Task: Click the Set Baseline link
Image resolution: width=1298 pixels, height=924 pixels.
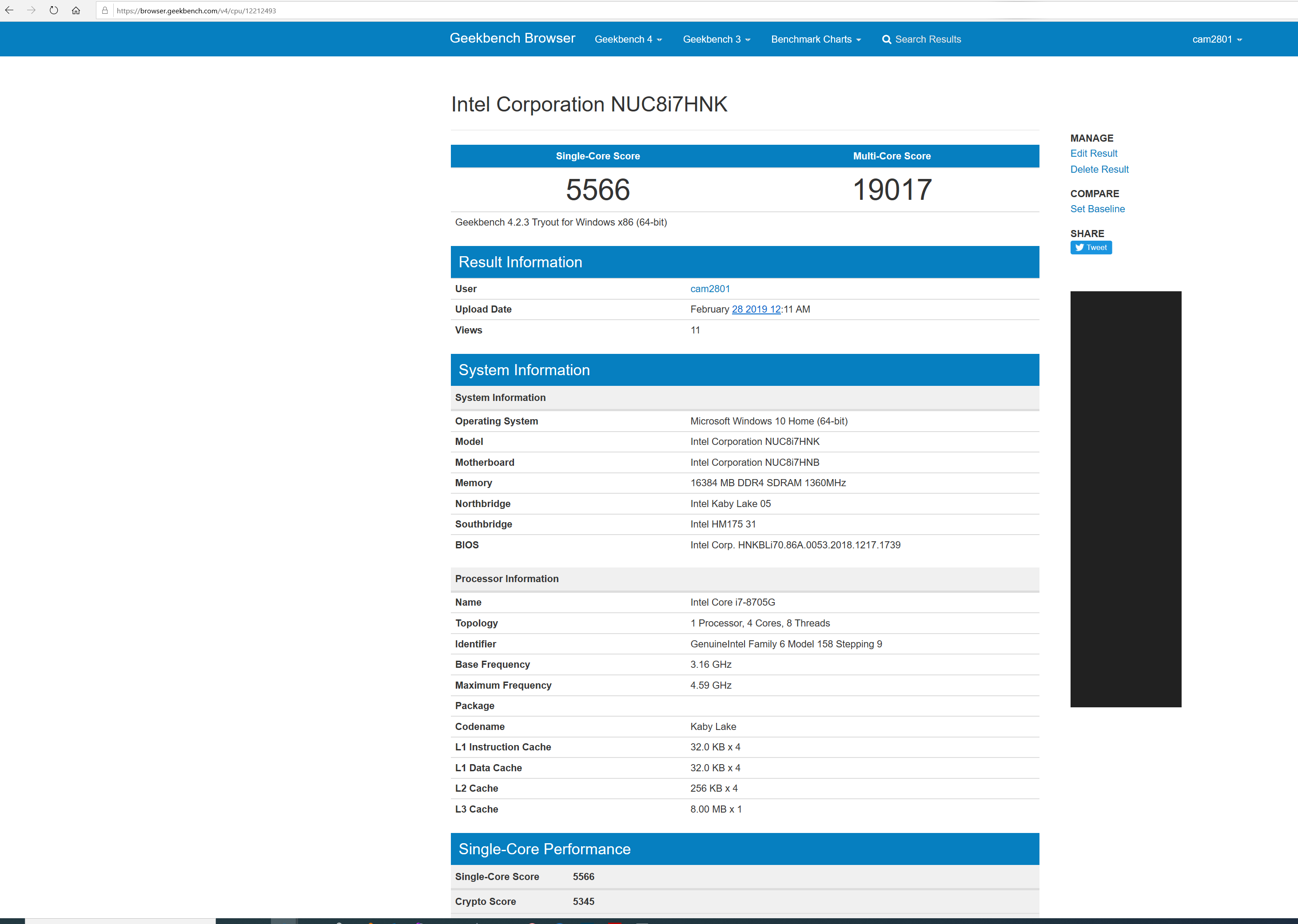Action: pos(1097,209)
